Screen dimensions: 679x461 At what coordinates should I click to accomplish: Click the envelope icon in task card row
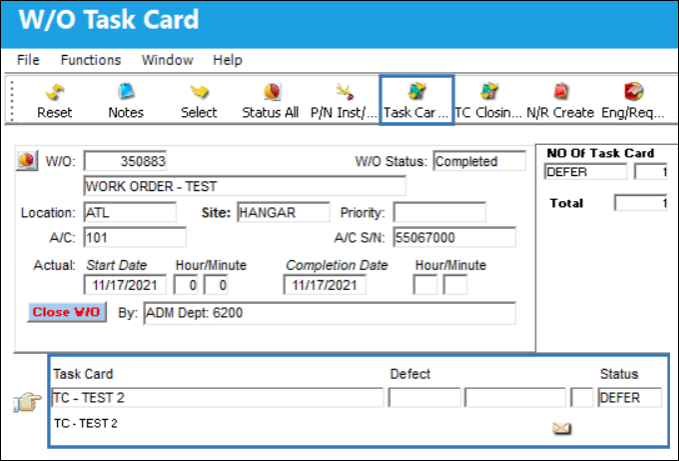pyautogui.click(x=562, y=428)
